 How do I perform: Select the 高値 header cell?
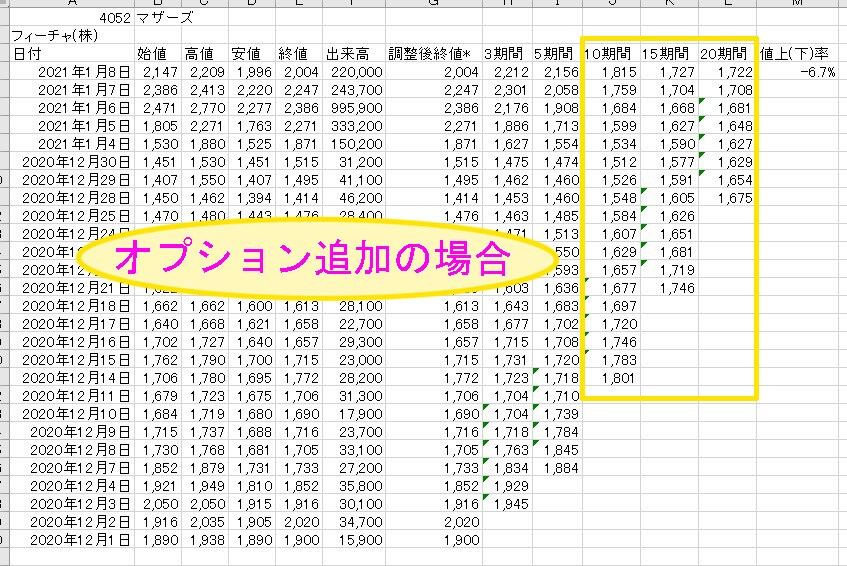click(205, 53)
